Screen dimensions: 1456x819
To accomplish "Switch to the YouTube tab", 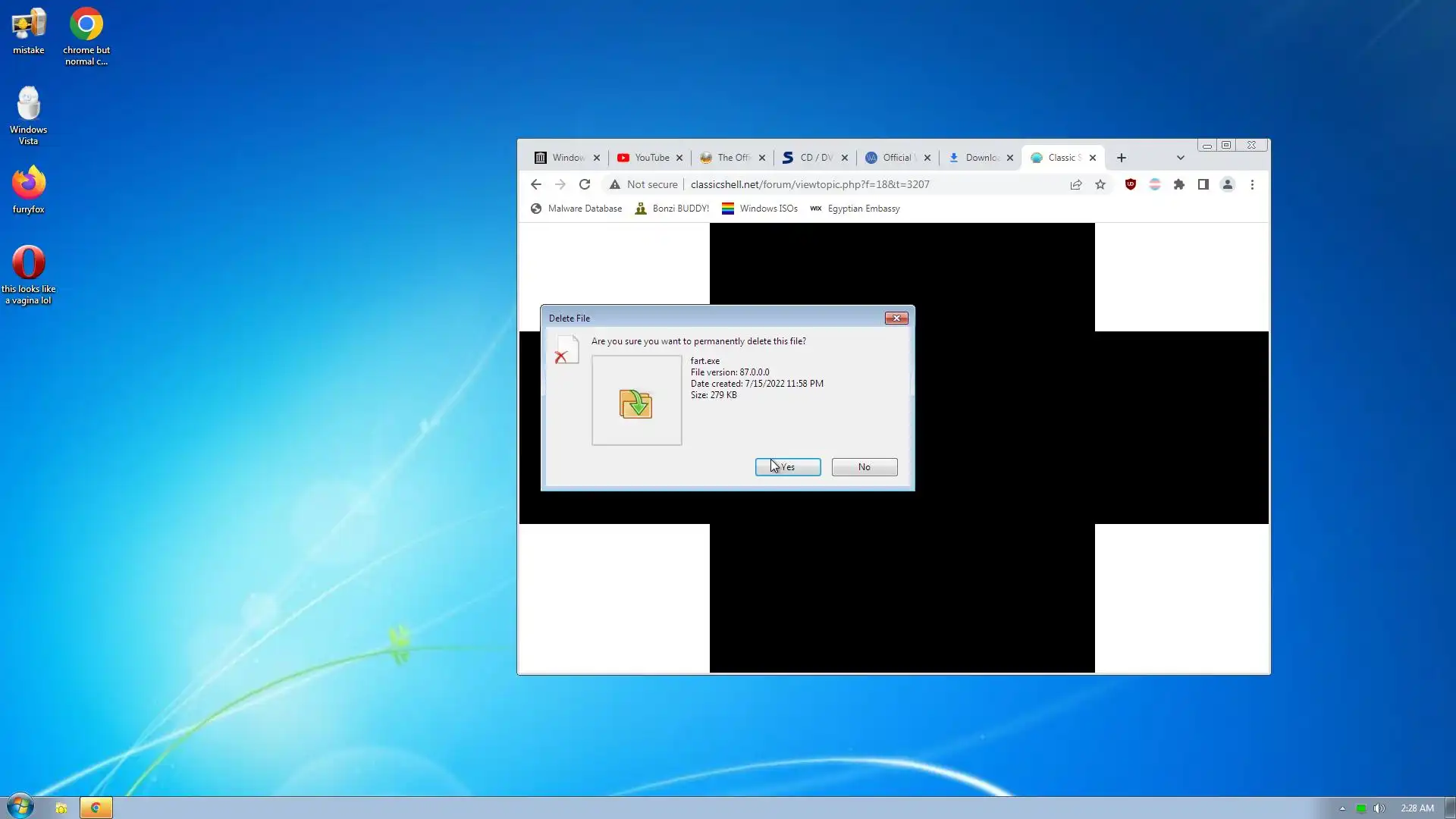I will (651, 158).
